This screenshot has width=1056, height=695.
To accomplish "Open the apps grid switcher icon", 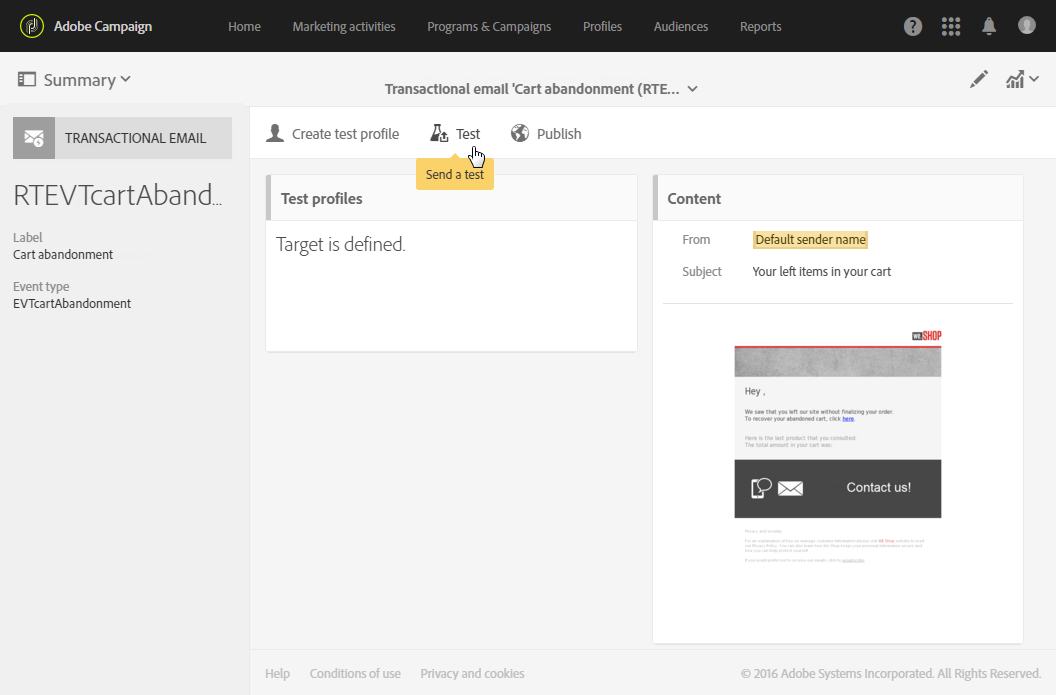I will coord(951,27).
